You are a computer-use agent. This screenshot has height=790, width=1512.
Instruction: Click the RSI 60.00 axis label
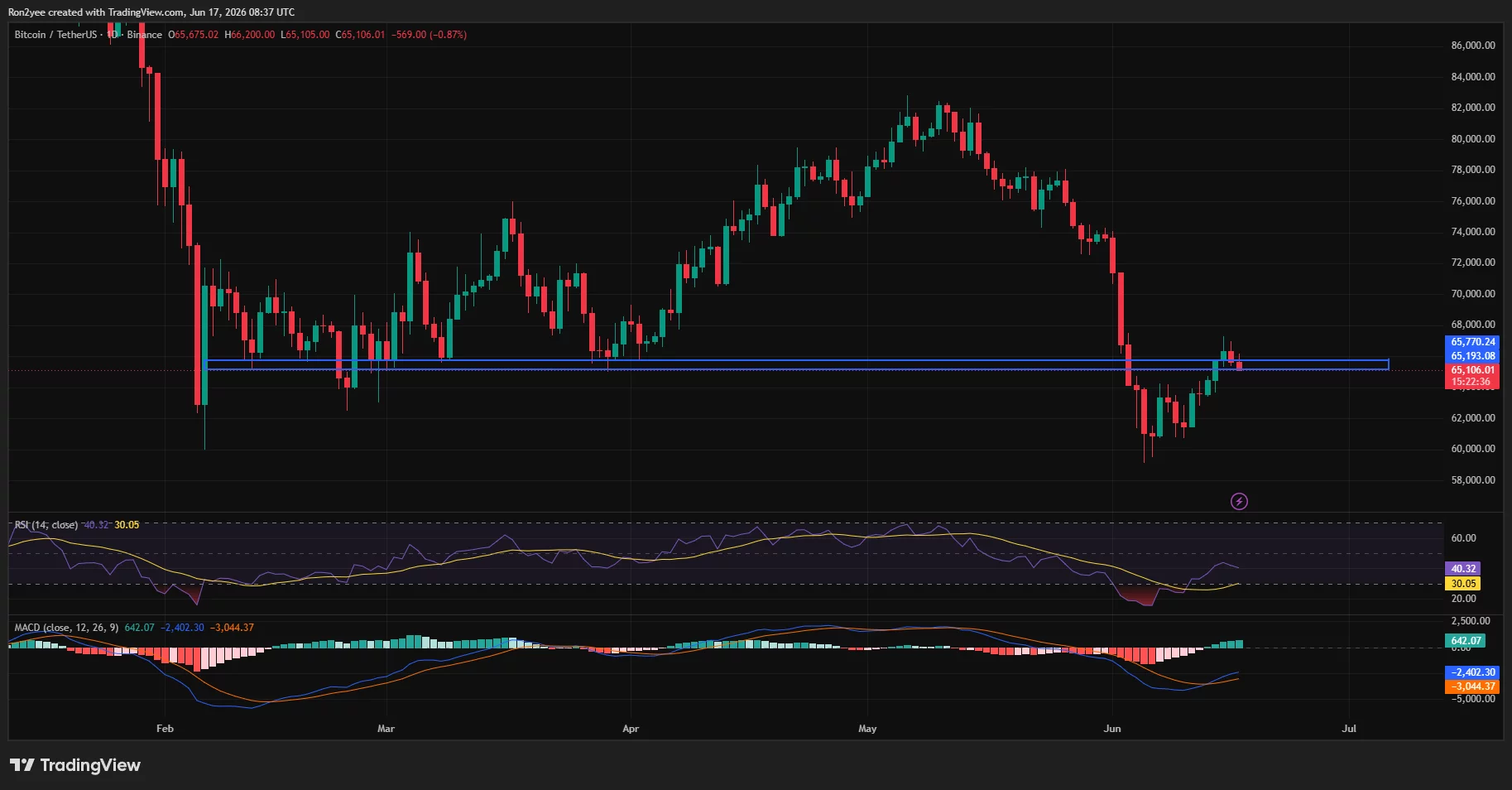pos(1463,538)
